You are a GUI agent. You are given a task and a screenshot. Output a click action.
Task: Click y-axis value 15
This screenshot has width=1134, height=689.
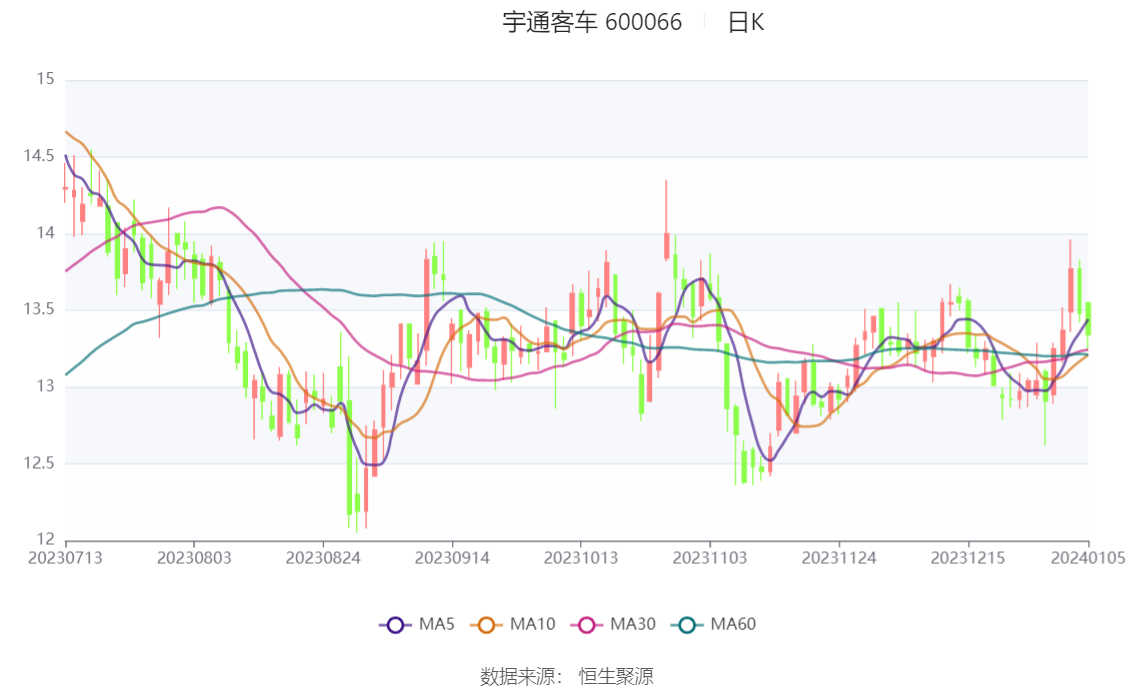[x=46, y=79]
